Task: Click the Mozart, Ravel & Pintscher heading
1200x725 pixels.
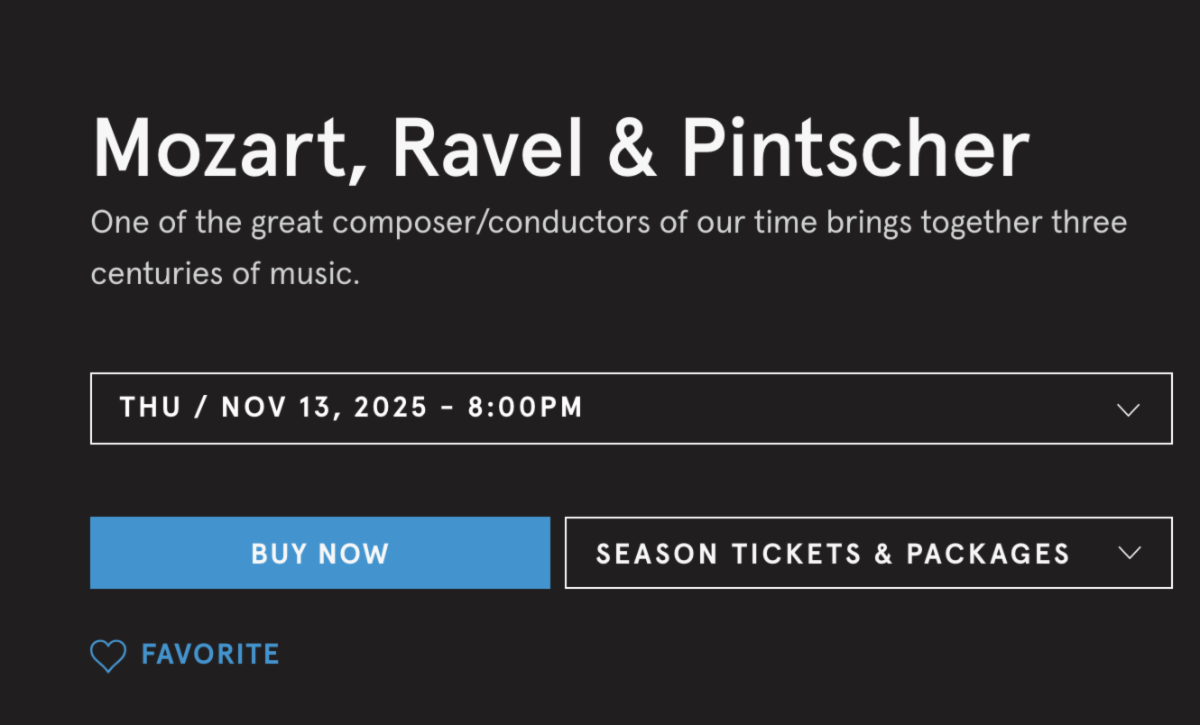Action: (x=560, y=148)
